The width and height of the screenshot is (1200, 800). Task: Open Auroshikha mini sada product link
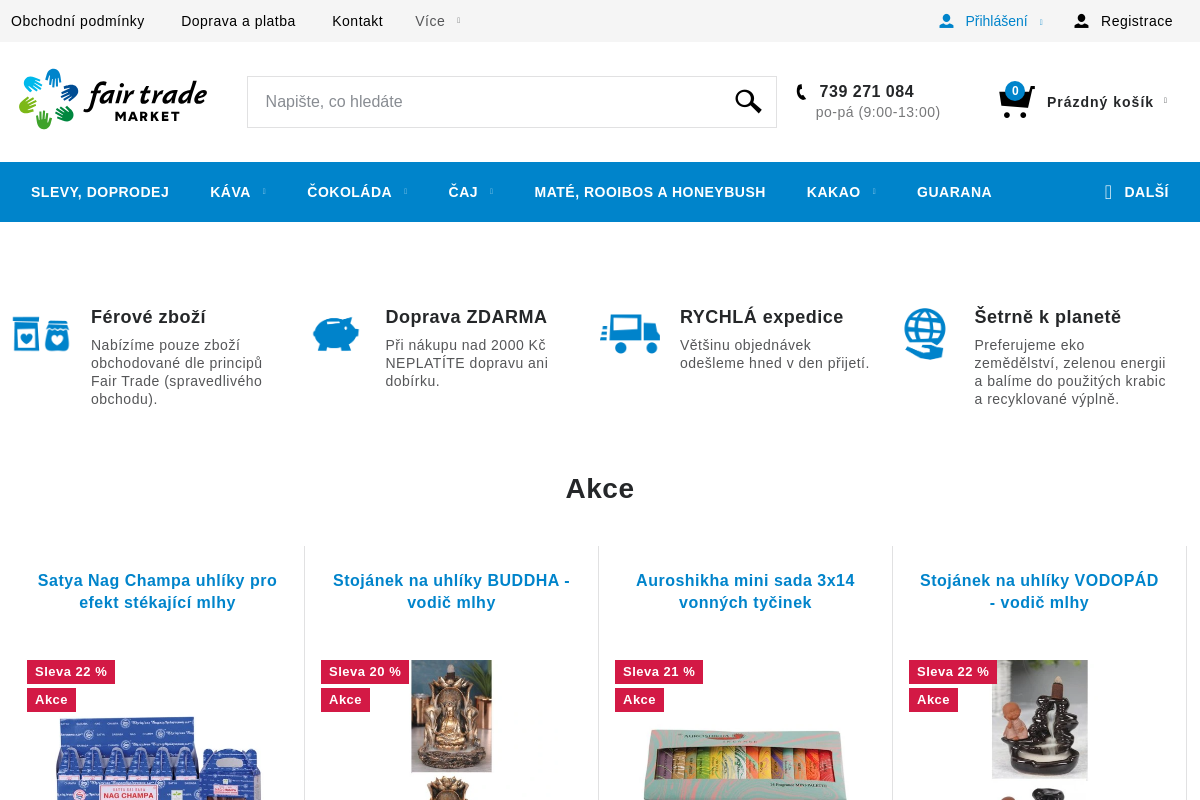point(745,591)
